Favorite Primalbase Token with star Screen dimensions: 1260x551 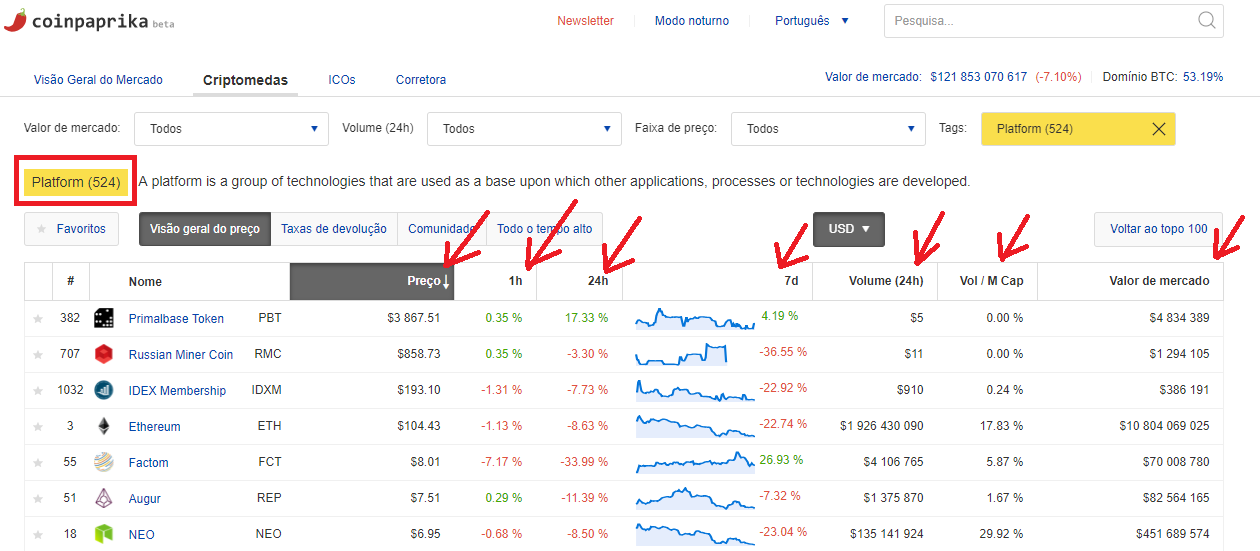pos(38,319)
